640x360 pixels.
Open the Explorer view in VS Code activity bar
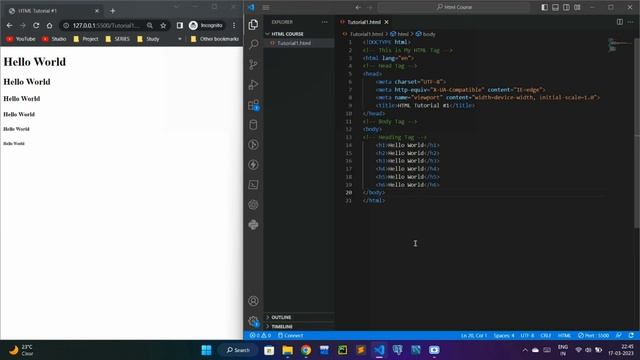(x=253, y=24)
